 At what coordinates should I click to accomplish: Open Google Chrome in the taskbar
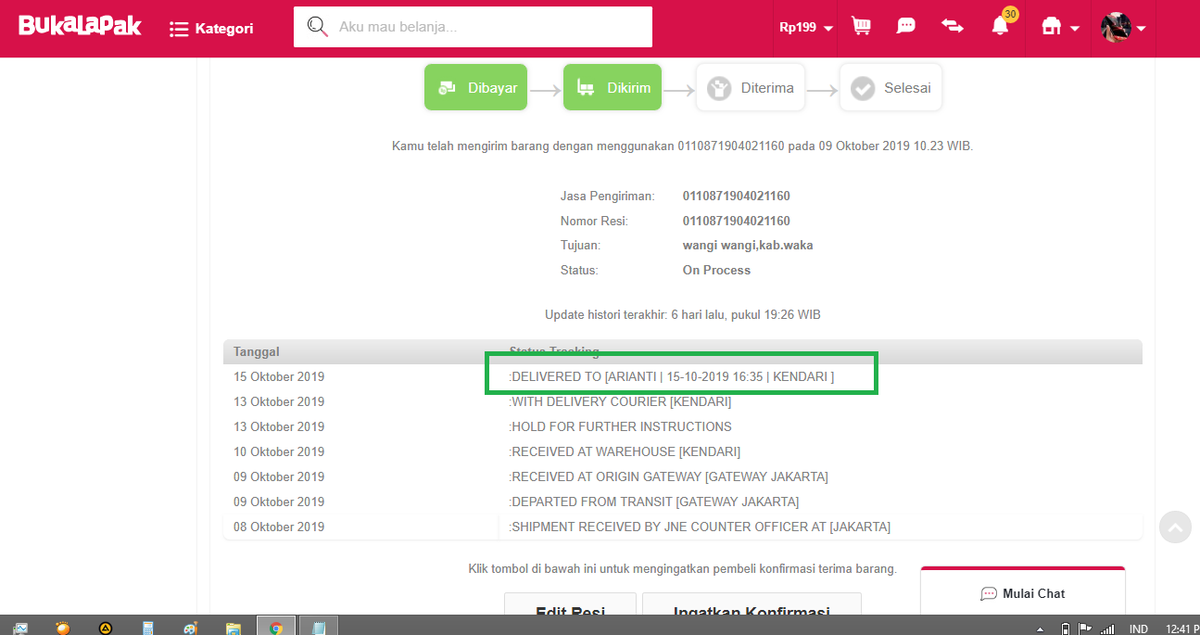(x=276, y=627)
